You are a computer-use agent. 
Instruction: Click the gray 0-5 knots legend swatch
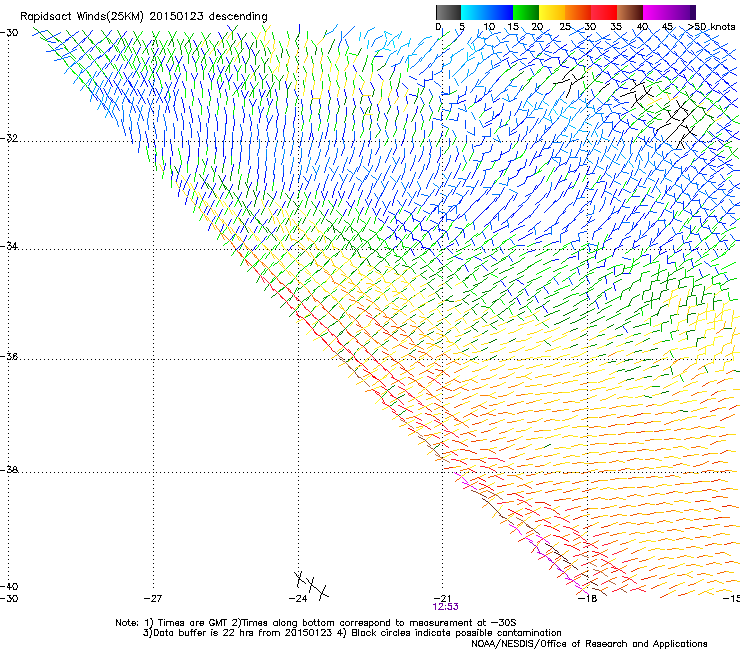click(x=448, y=12)
